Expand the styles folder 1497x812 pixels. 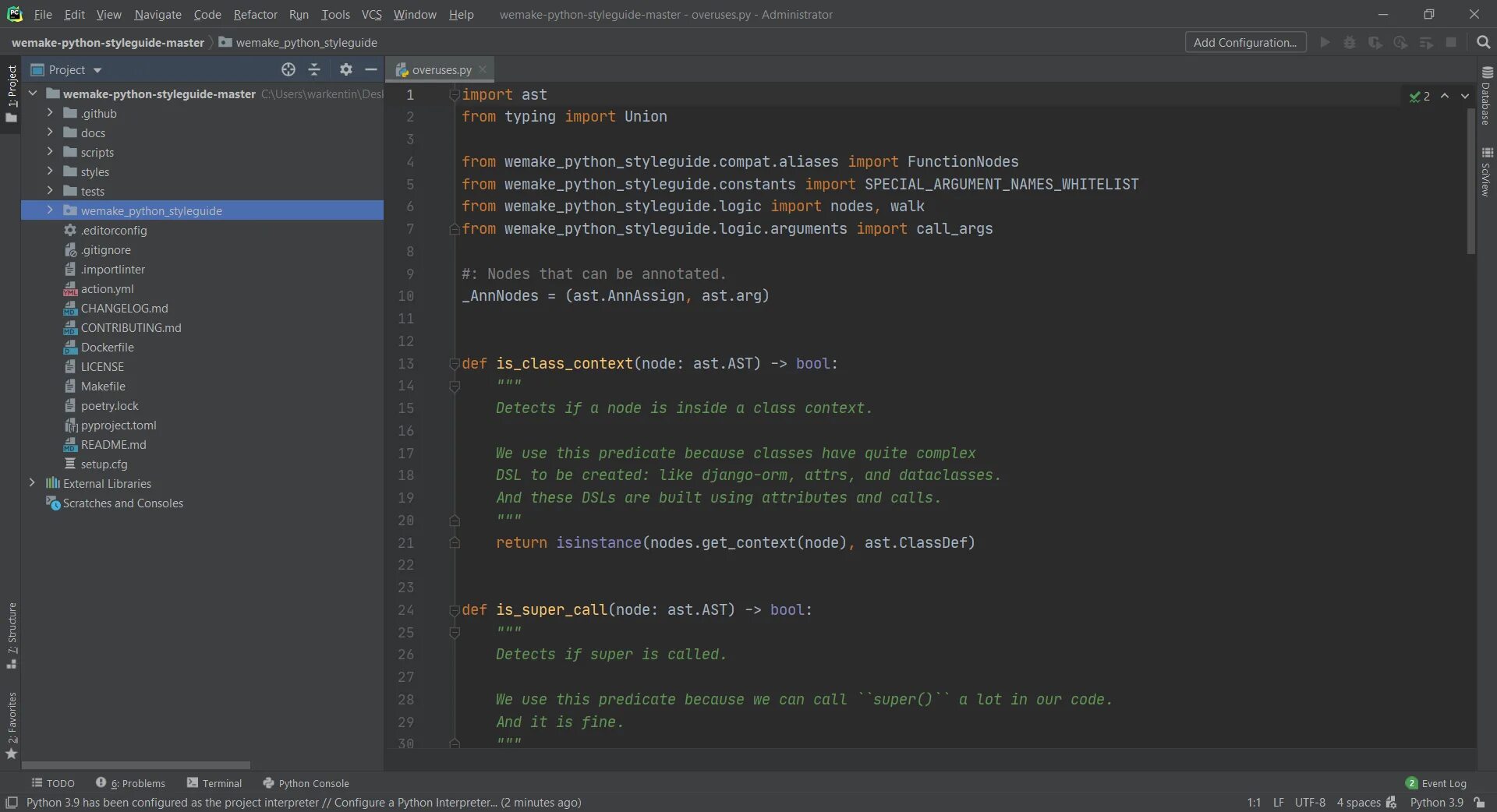coord(50,171)
